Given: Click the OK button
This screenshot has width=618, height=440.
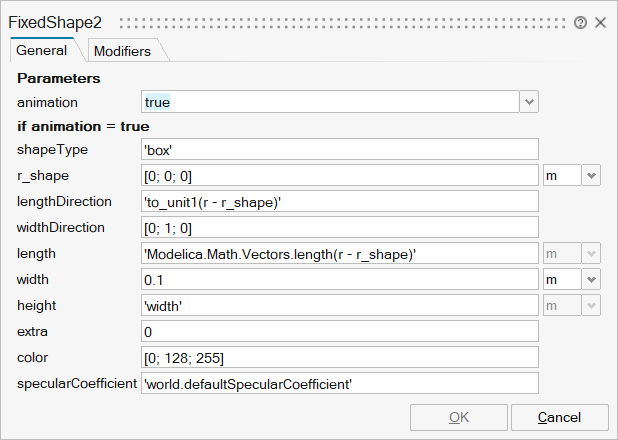Looking at the screenshot, I should [459, 417].
